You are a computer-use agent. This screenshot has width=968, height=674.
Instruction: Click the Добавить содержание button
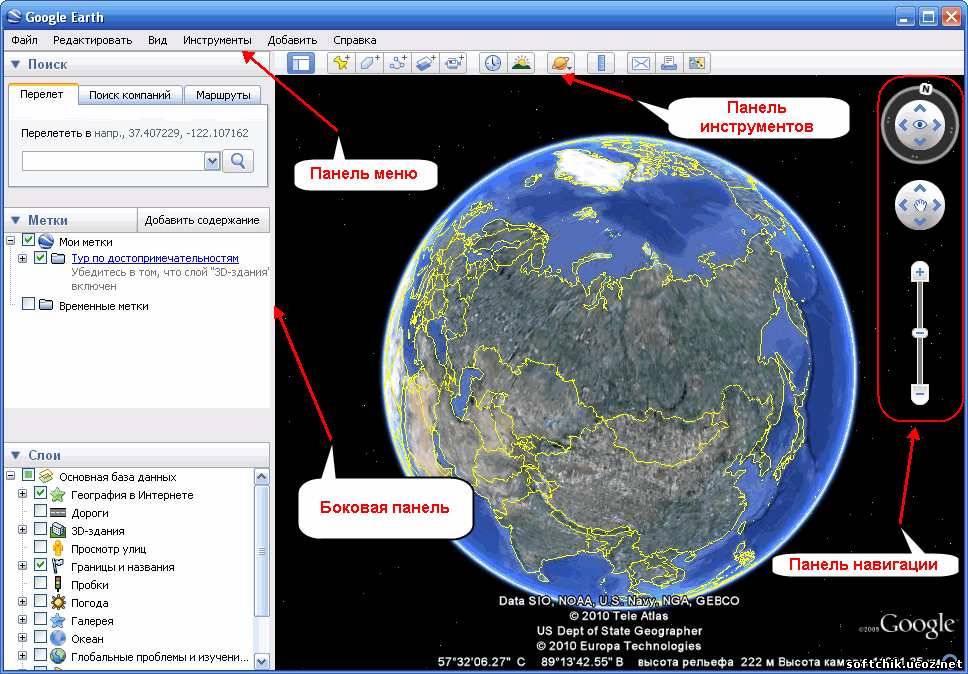pos(202,220)
